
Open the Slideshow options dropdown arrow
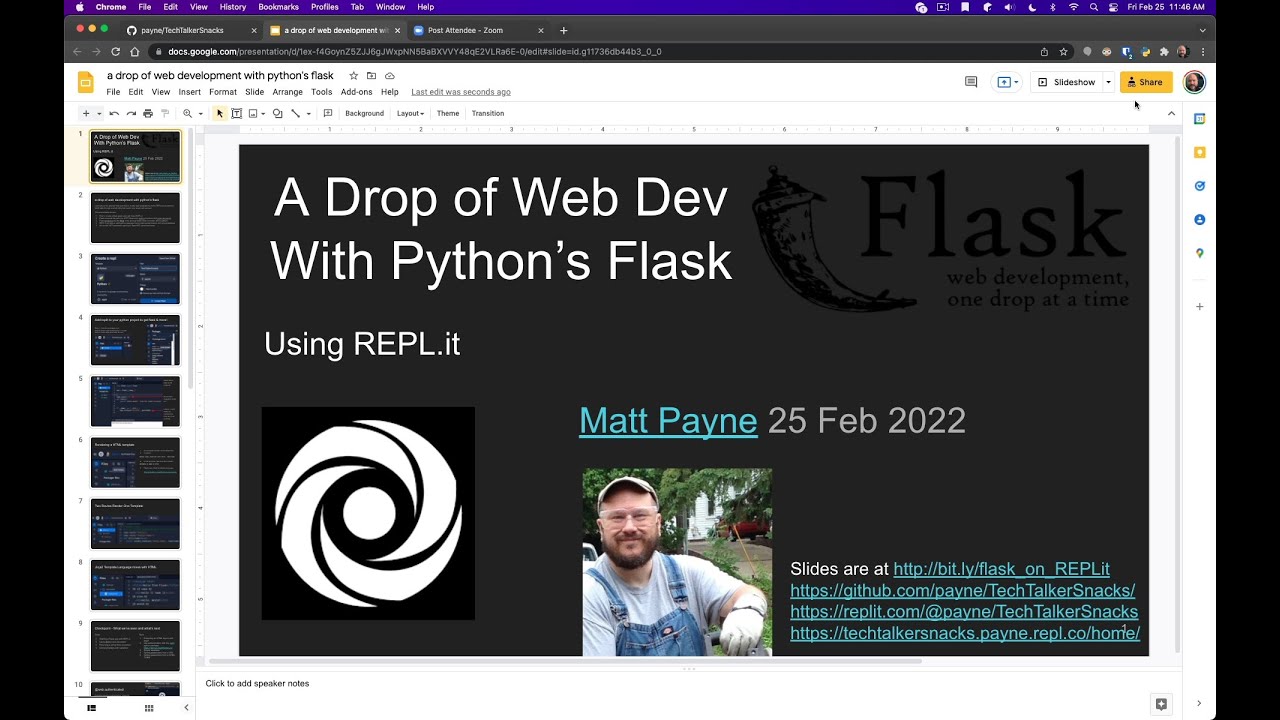tap(1108, 82)
